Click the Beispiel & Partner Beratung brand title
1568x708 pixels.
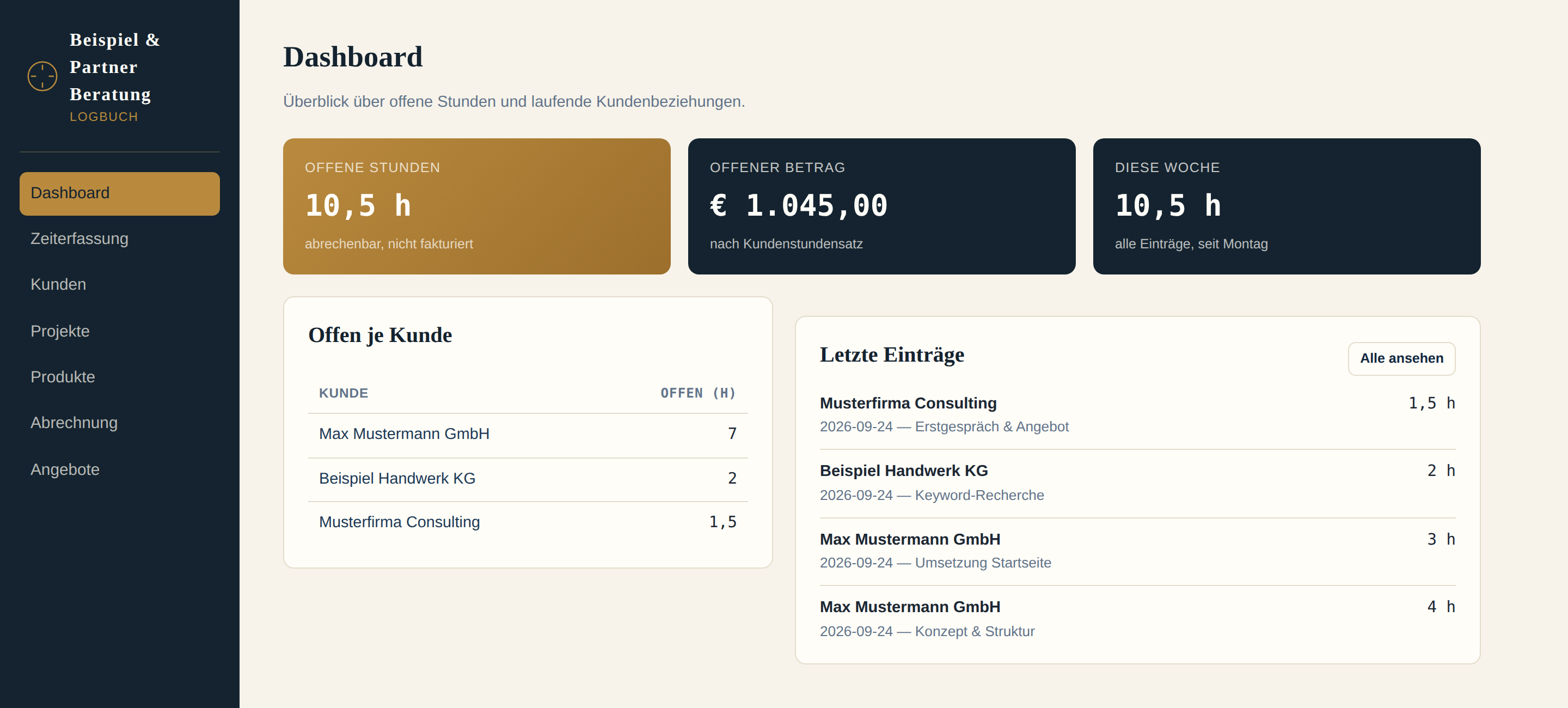click(115, 67)
